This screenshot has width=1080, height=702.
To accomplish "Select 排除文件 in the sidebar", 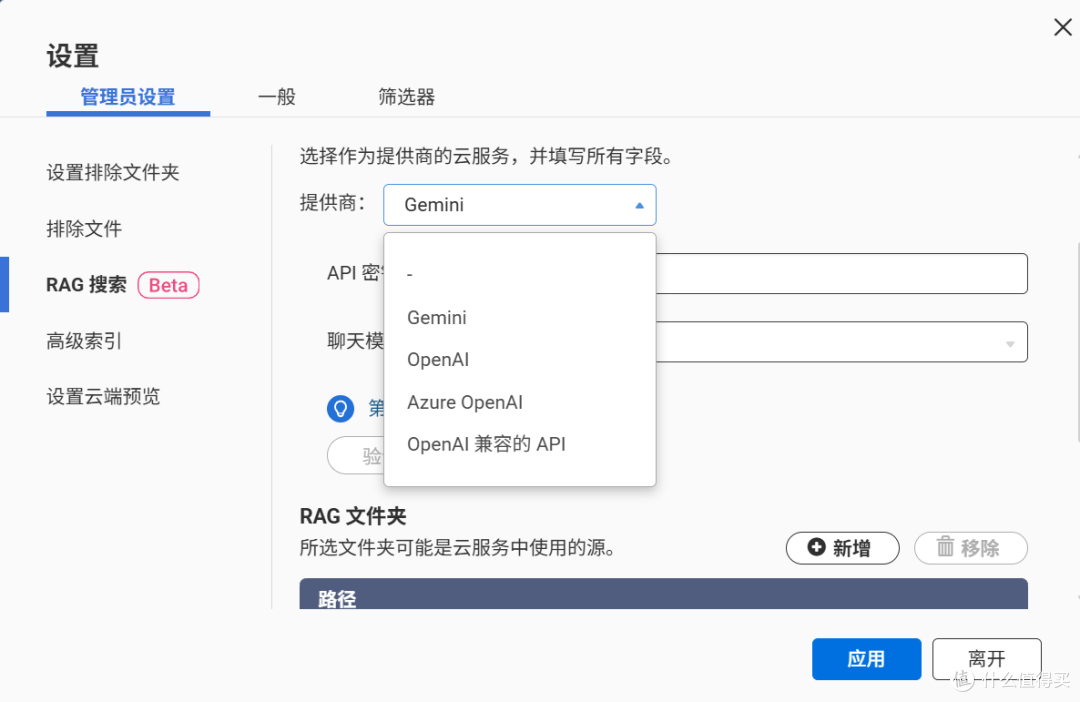I will 84,229.
